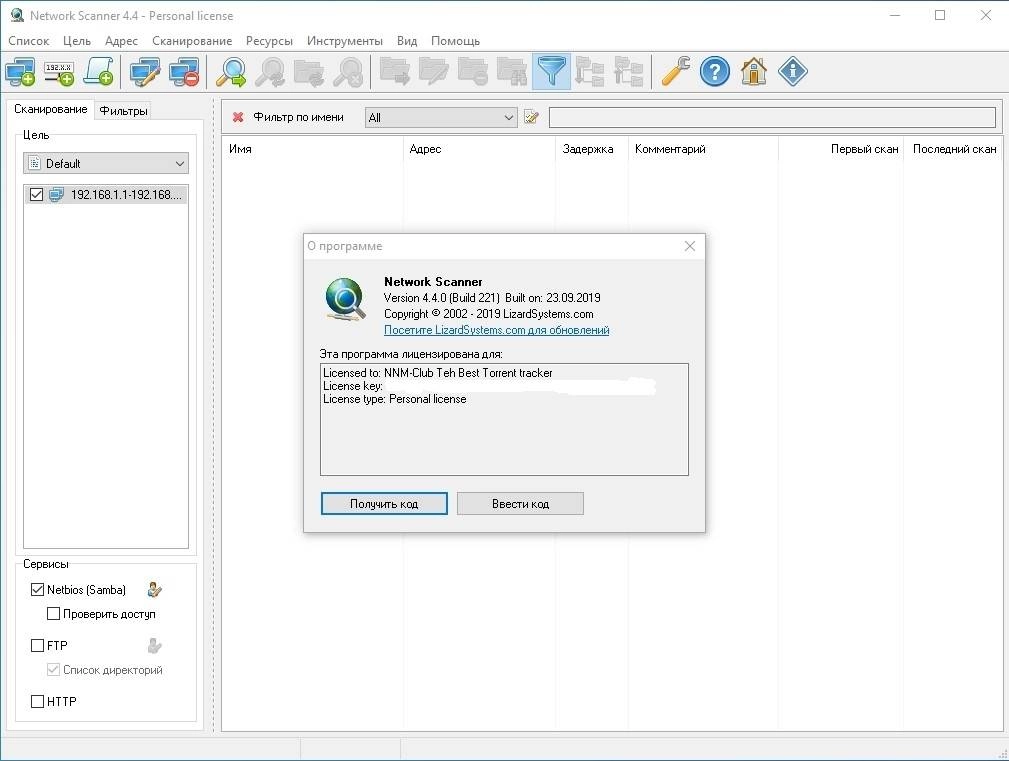1009x761 pixels.
Task: Switch to the Сканирование panel tab
Action: click(x=51, y=109)
